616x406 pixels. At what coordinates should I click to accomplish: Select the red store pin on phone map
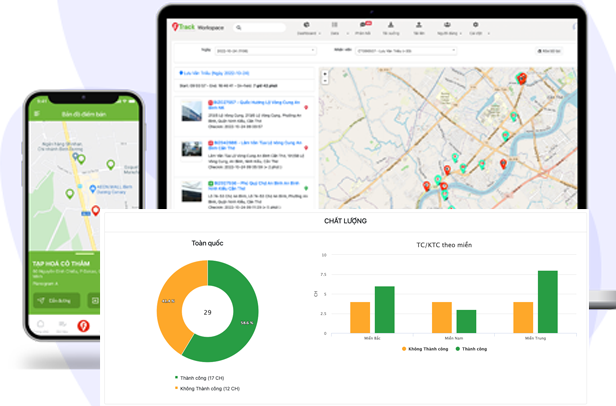click(96, 211)
